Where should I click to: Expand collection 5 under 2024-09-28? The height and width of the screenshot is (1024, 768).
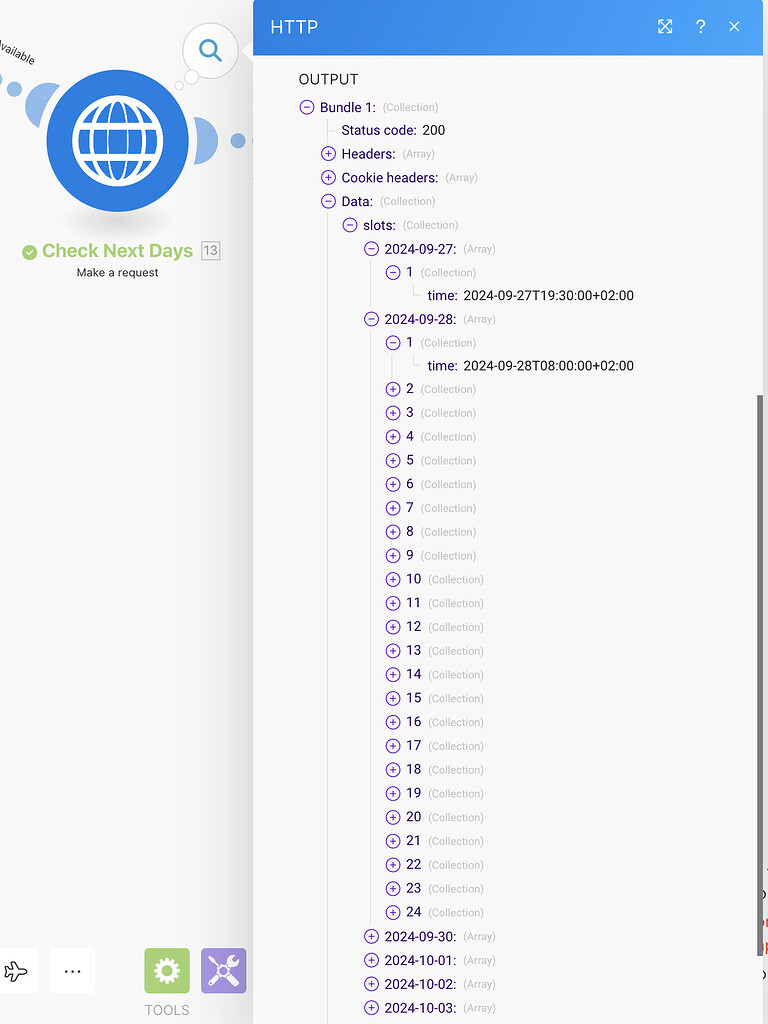pos(393,460)
